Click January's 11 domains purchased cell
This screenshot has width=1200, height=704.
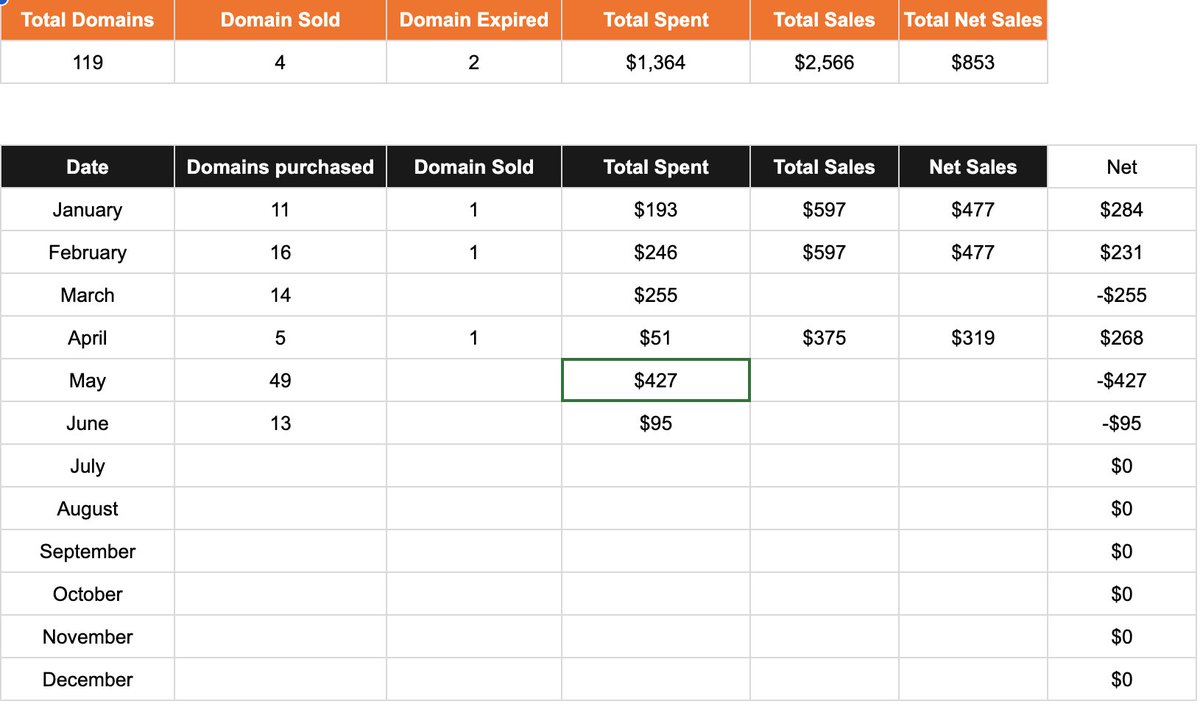[x=280, y=210]
